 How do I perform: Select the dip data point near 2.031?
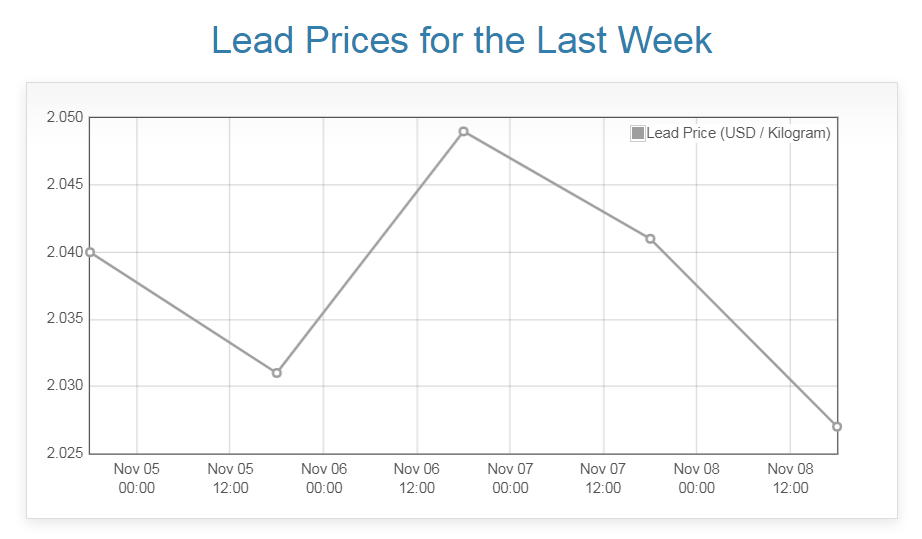pos(277,373)
